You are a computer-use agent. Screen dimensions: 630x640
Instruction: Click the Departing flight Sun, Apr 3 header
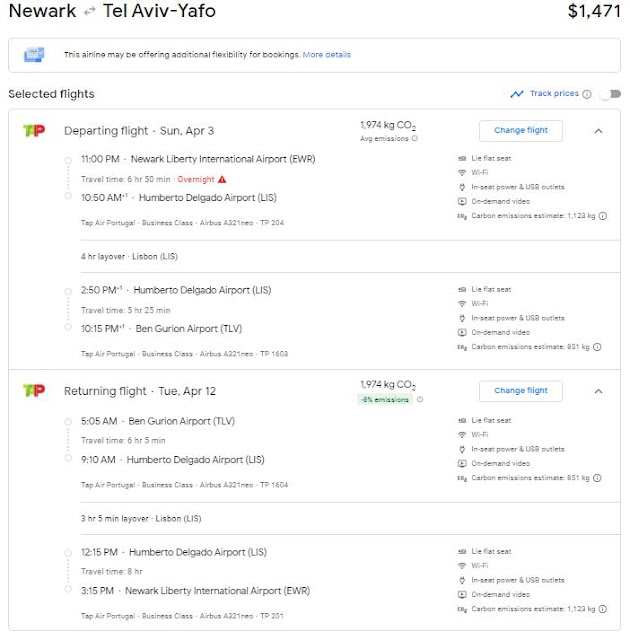coord(139,131)
